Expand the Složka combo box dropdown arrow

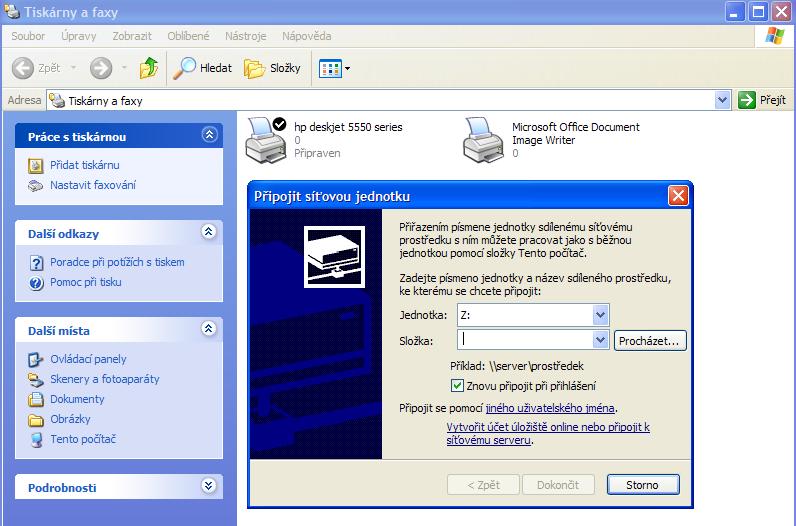[600, 340]
